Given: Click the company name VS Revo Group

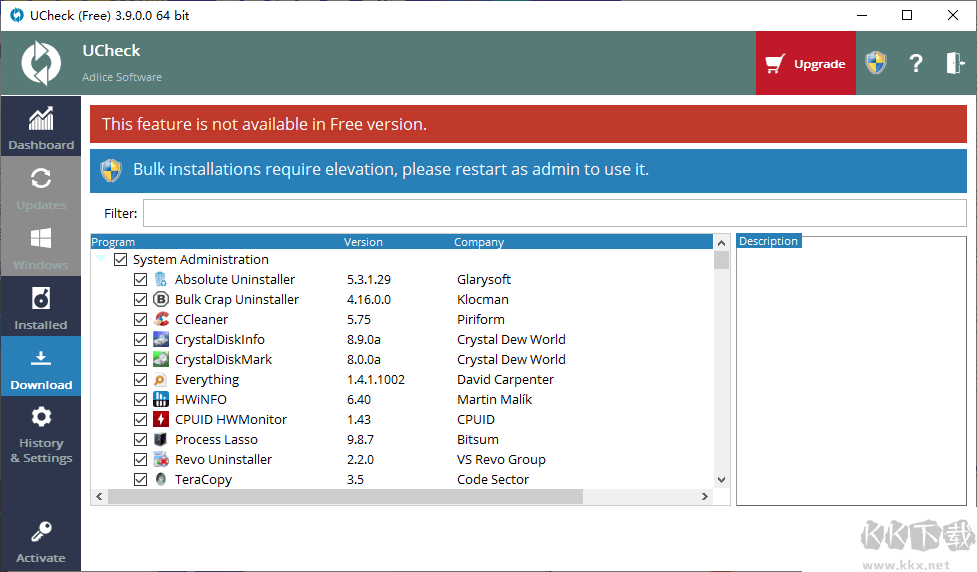Looking at the screenshot, I should coord(502,459).
